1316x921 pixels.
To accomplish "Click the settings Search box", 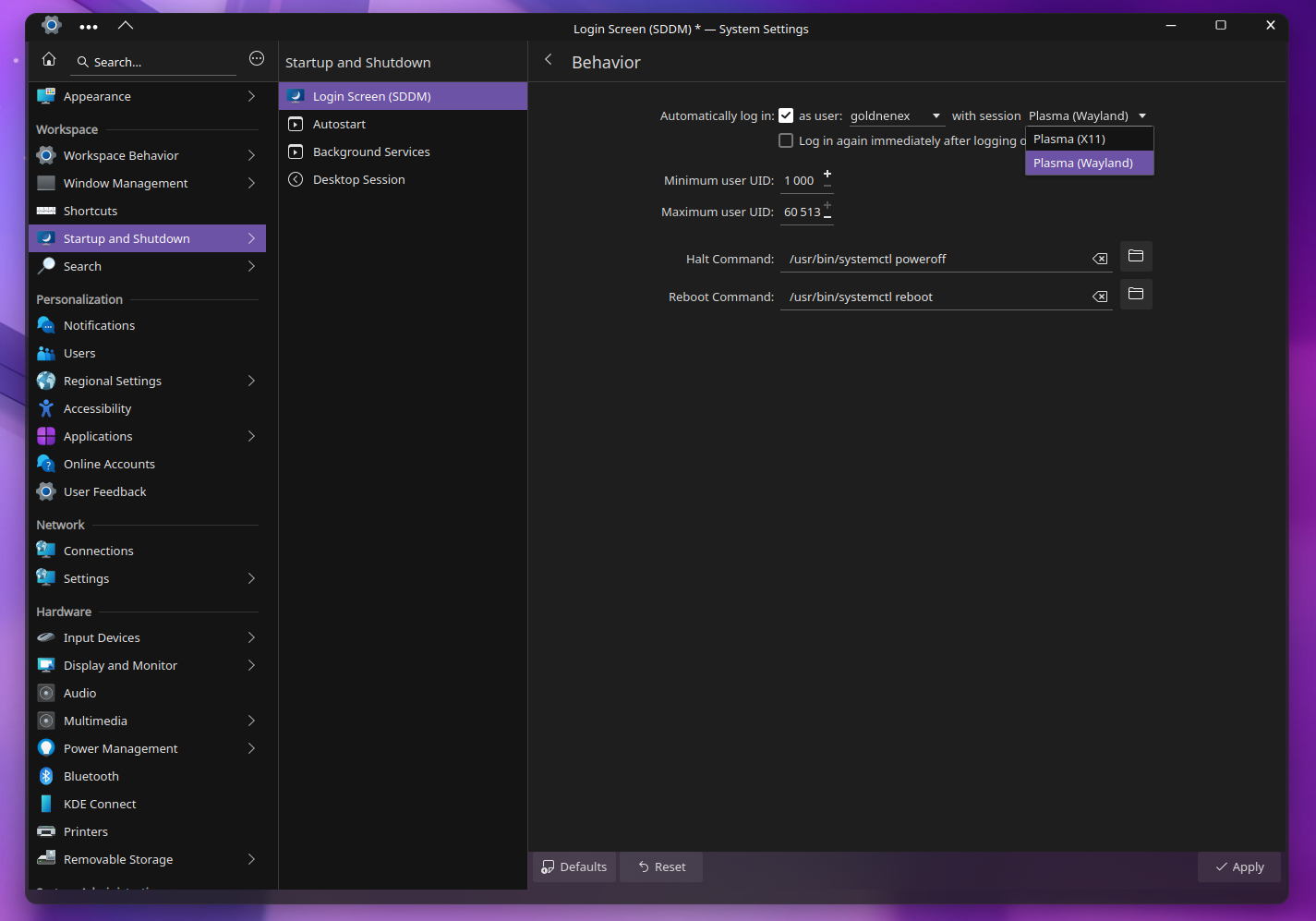I will tap(153, 62).
